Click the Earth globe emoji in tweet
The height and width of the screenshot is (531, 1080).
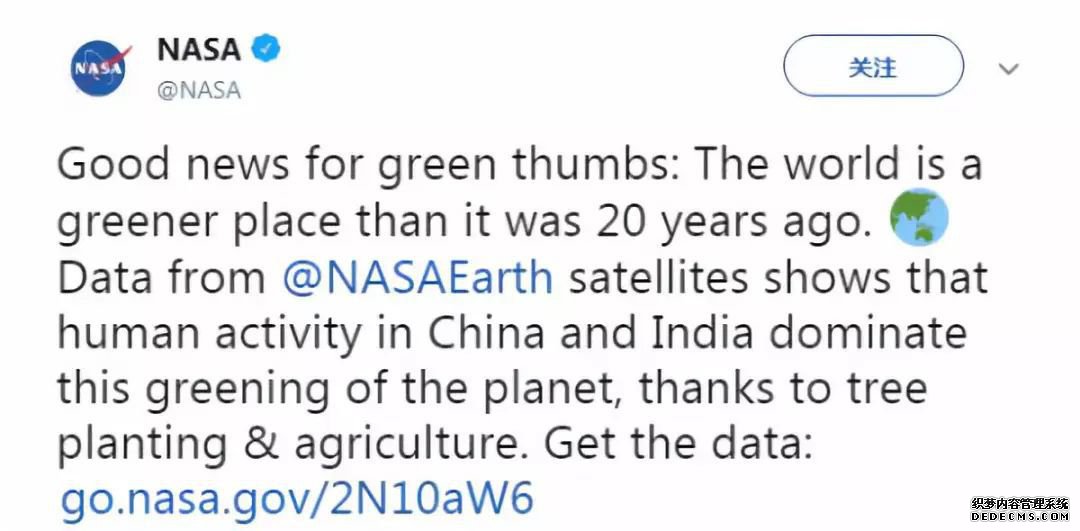click(919, 218)
